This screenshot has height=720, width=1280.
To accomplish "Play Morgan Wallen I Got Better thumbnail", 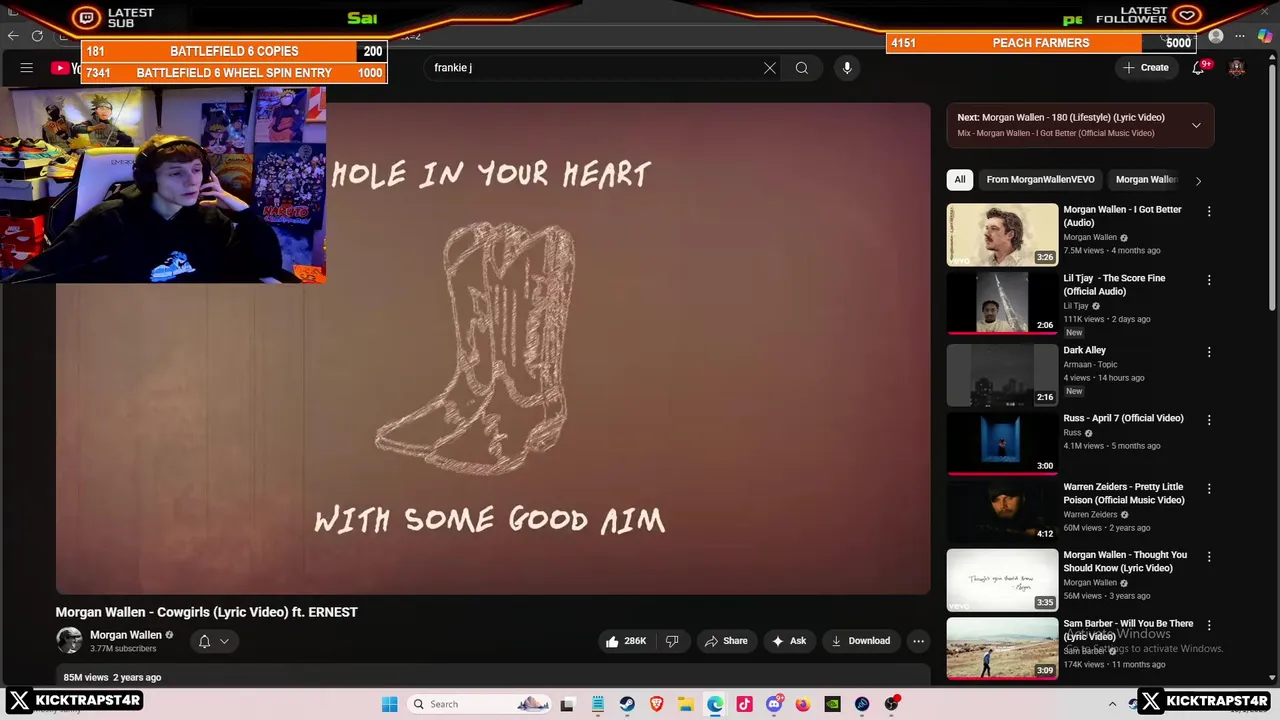I will [1002, 235].
